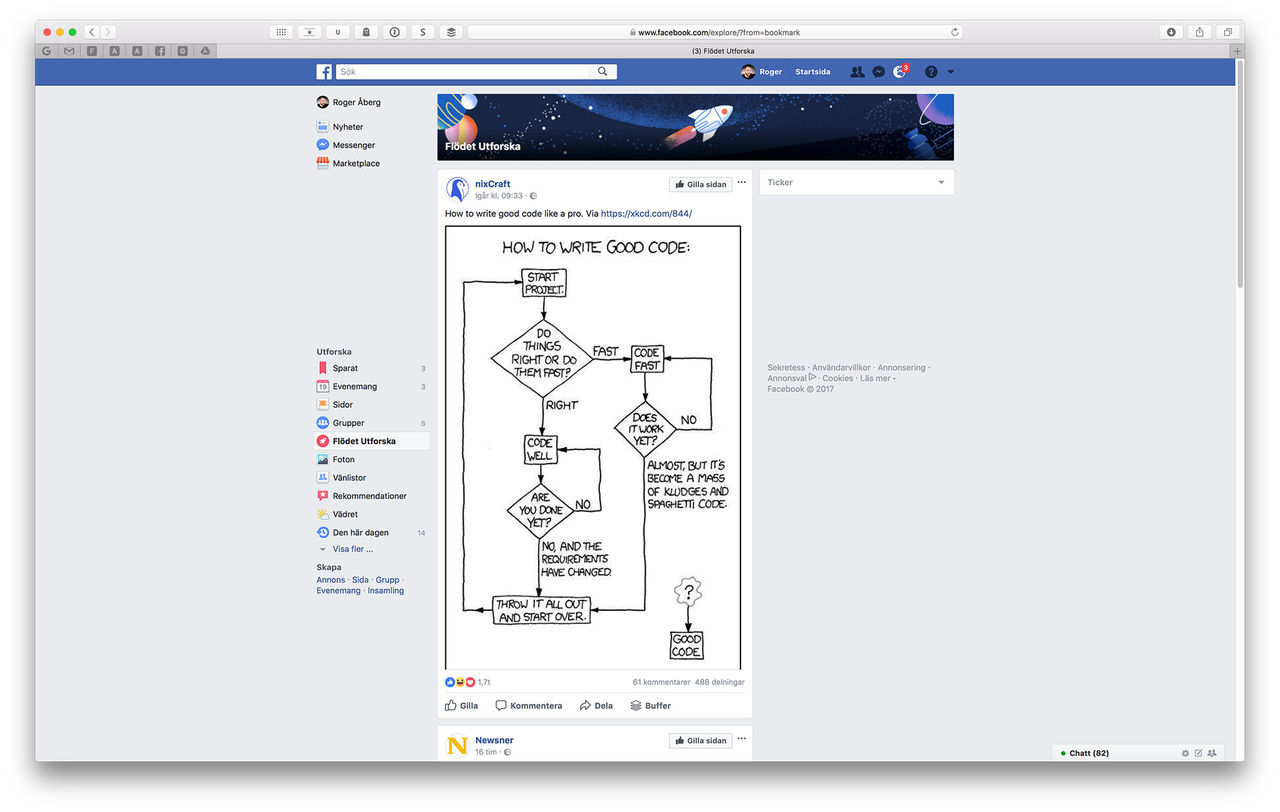
Task: Reload the page with the refresh icon
Action: pos(955,32)
